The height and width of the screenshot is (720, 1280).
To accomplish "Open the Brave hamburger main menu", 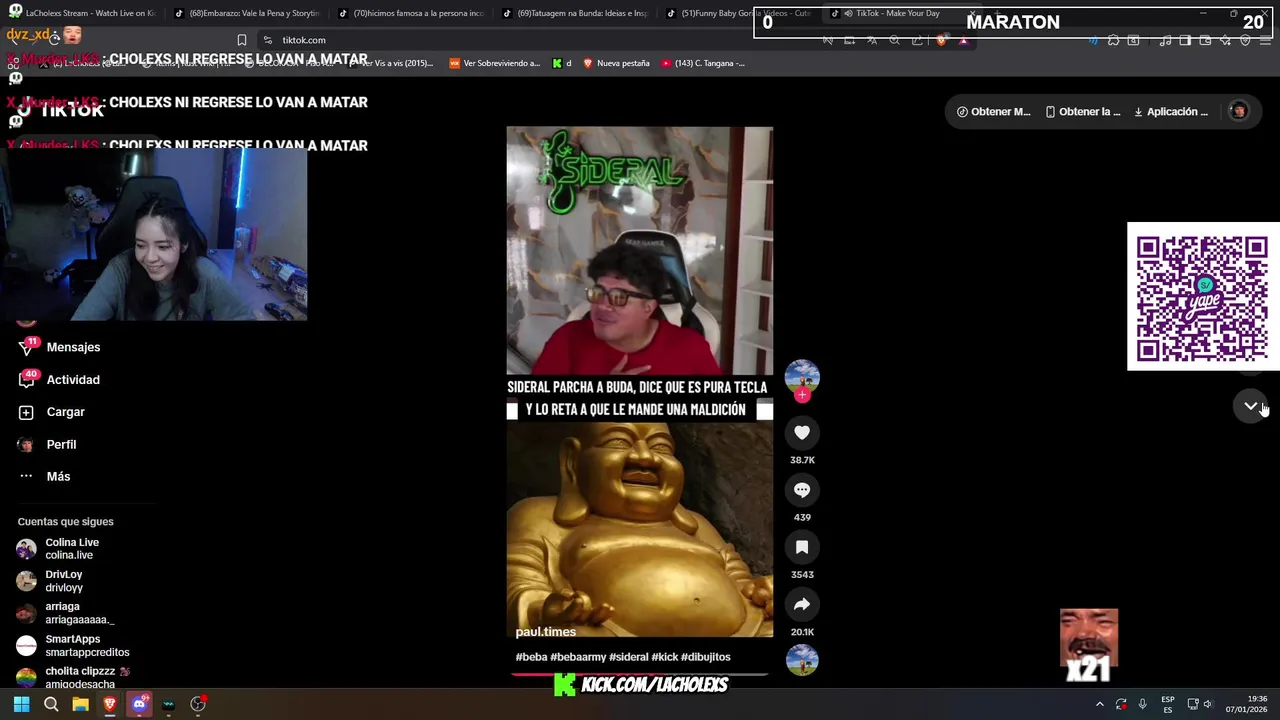I will (1267, 40).
